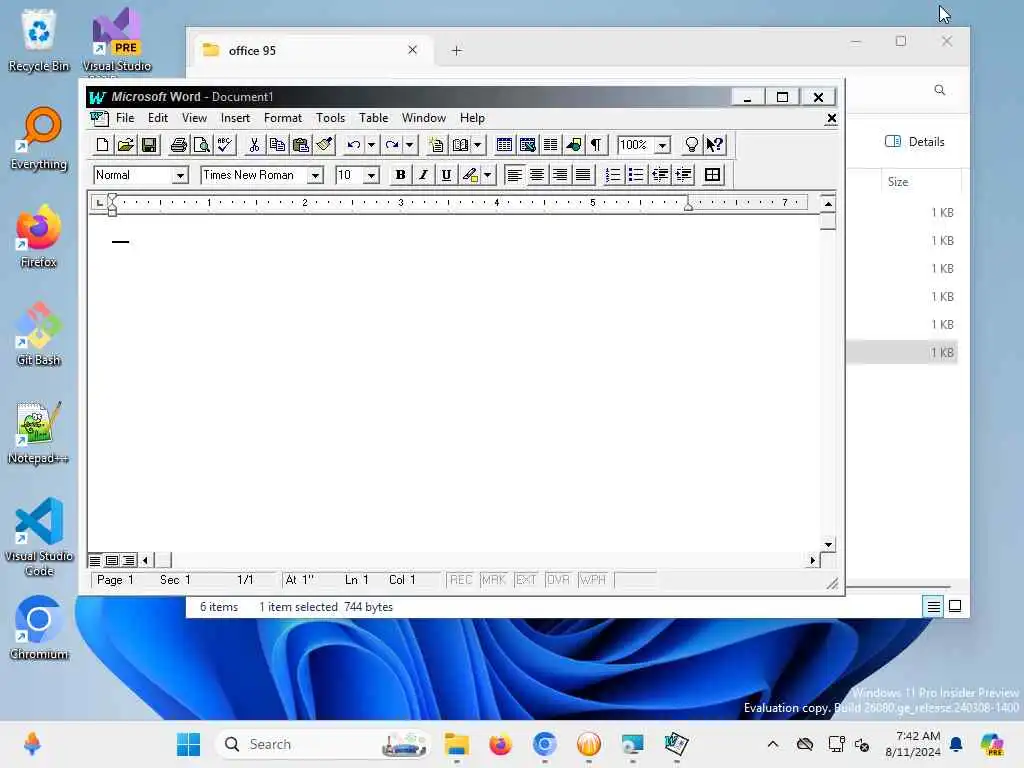The height and width of the screenshot is (768, 1024).
Task: Open the Tools menu
Action: [330, 118]
